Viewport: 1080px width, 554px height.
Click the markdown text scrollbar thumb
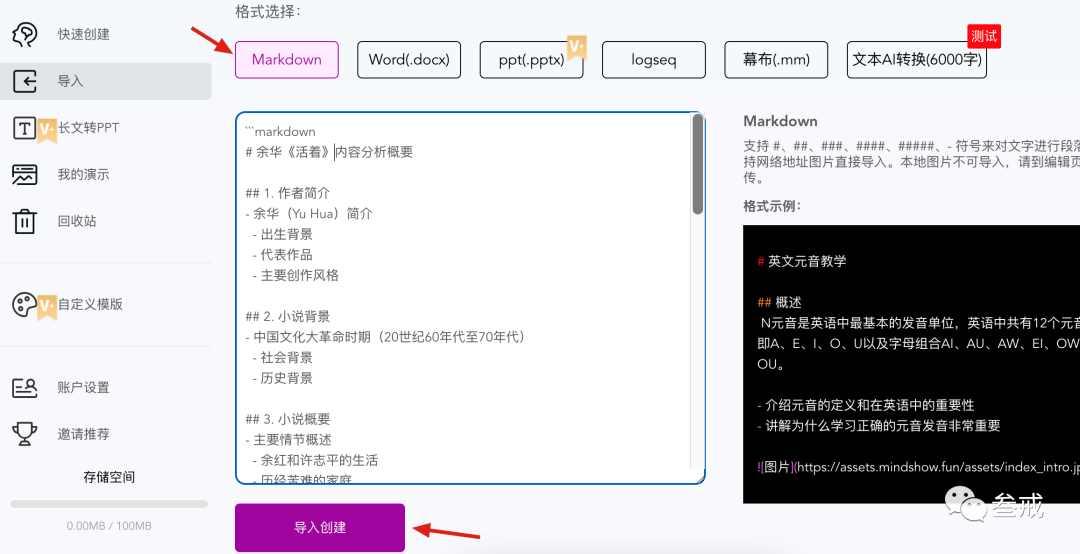pyautogui.click(x=698, y=164)
